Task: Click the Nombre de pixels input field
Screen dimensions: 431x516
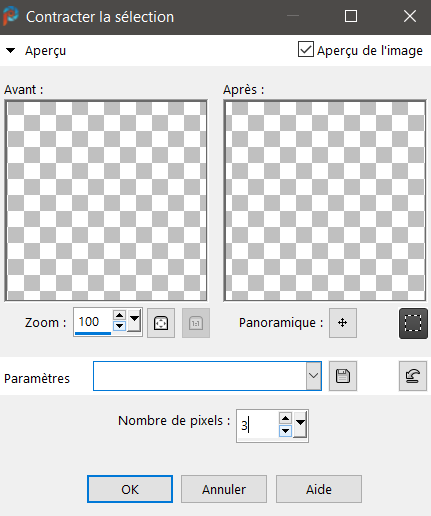Action: pos(257,426)
